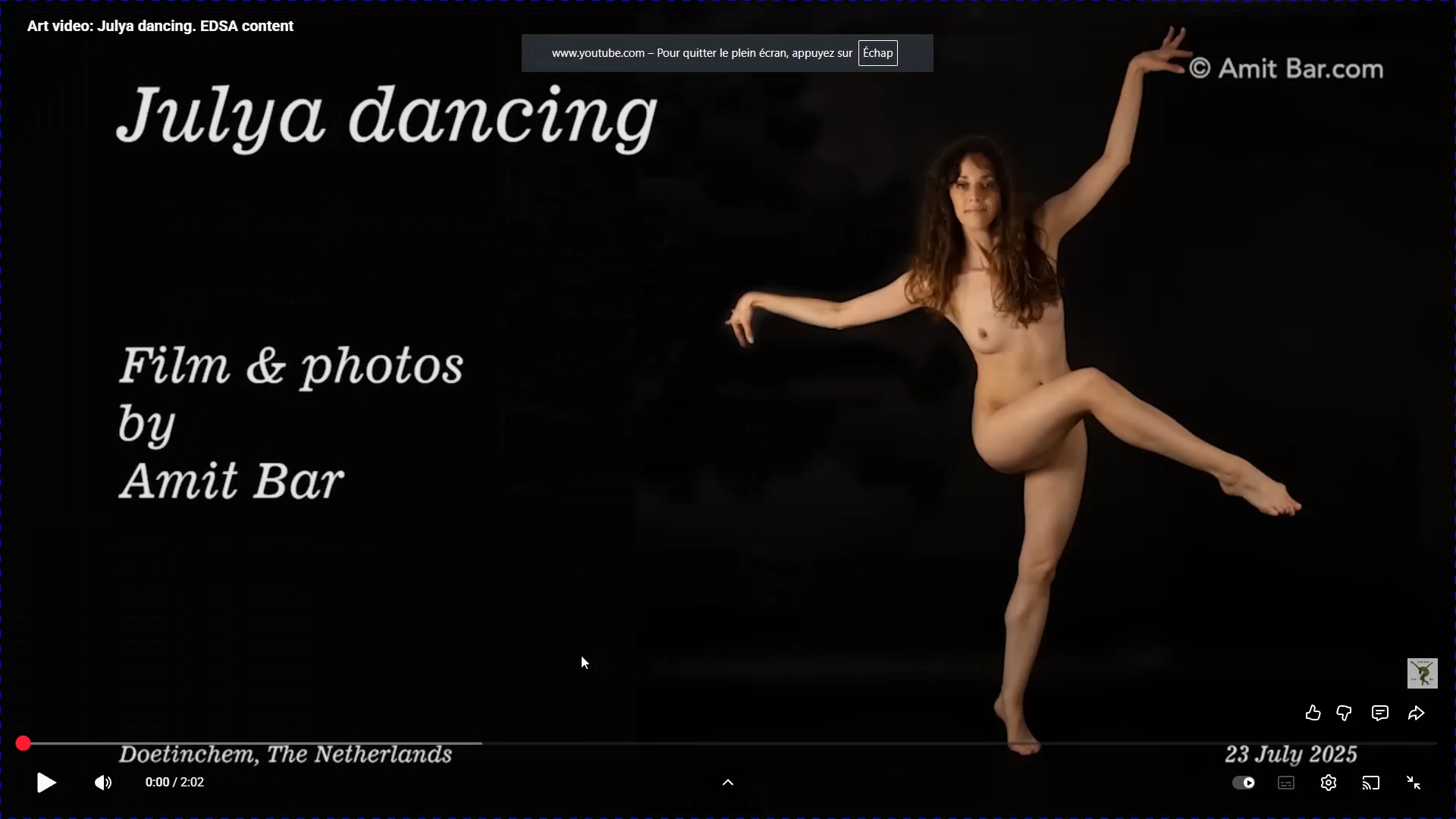Dislike the video with thumbs-down

1344,713
